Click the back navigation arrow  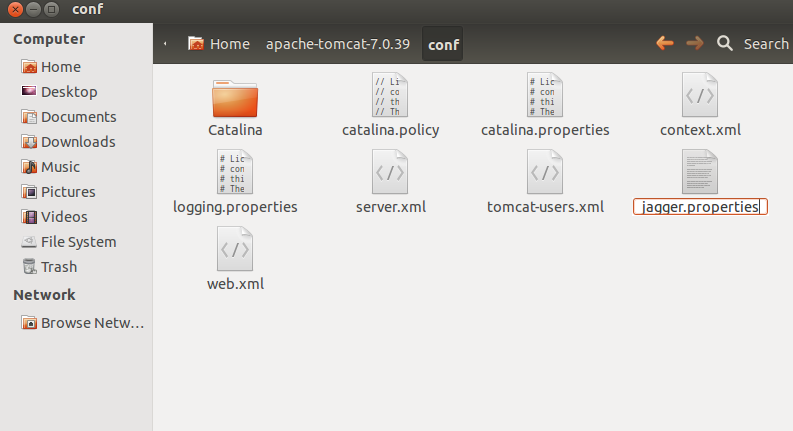tap(665, 44)
